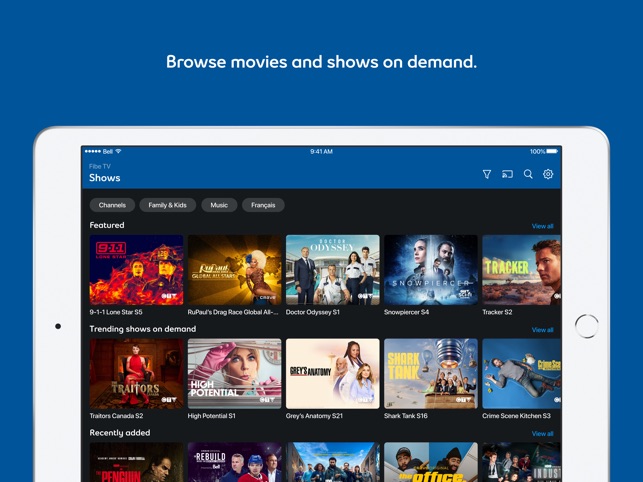Open The Penguin thumbnail in Recently added
The image size is (643, 482).
point(137,462)
